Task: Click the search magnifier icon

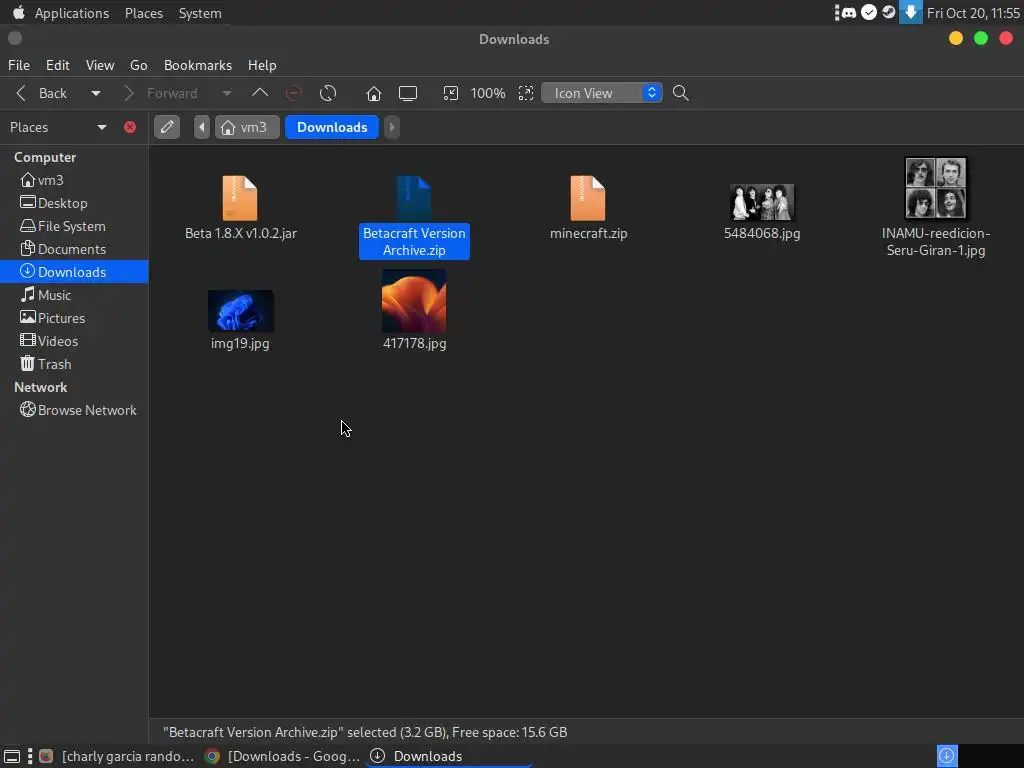Action: click(x=680, y=93)
